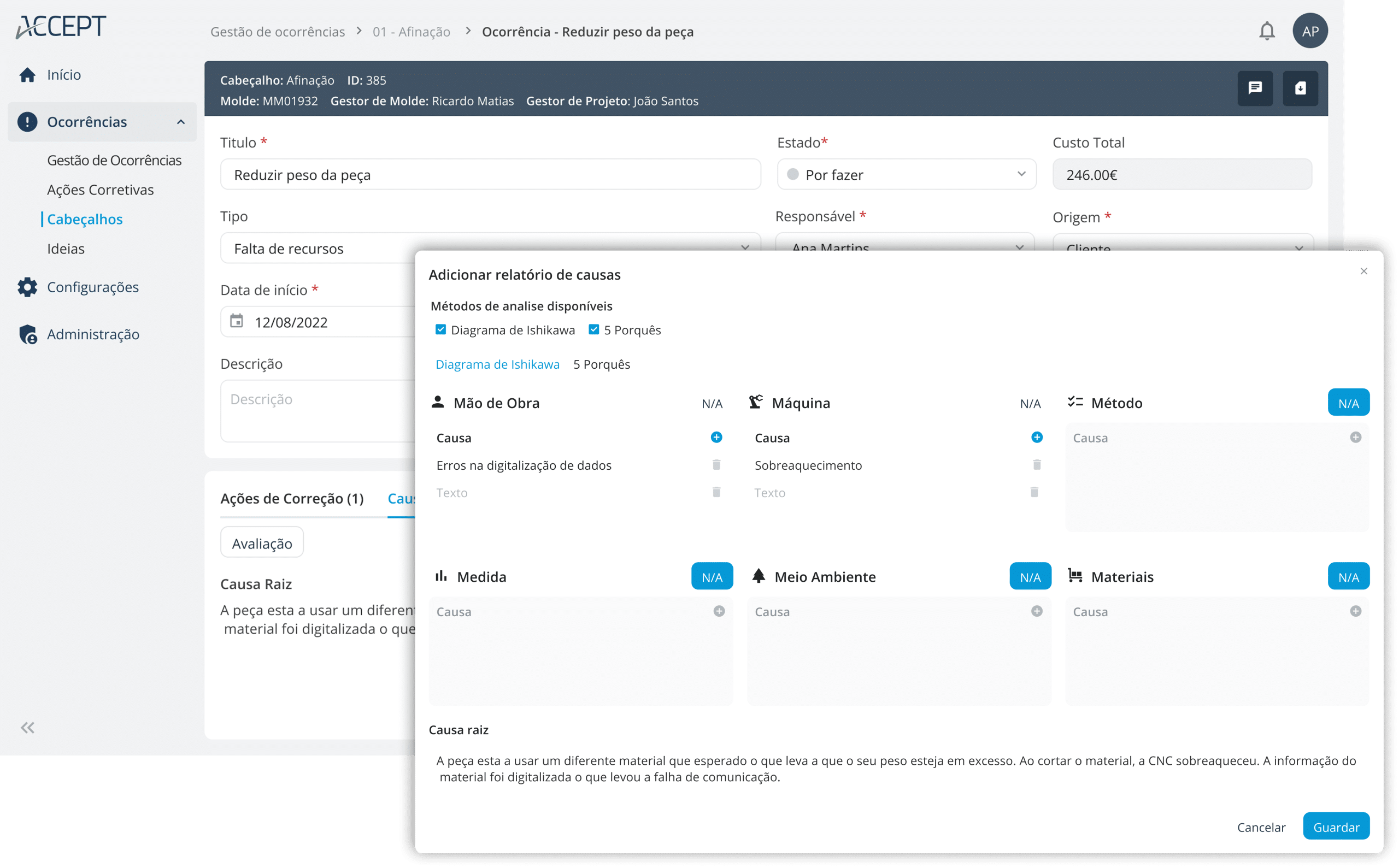Image resolution: width=1399 pixels, height=868 pixels.
Task: Open the comments icon in header bar
Action: [1255, 88]
